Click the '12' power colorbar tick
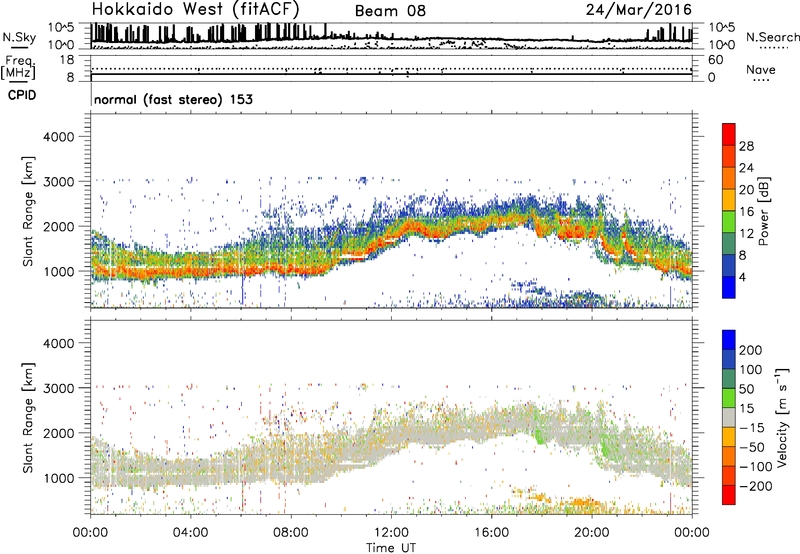The image size is (800, 554). (x=746, y=233)
